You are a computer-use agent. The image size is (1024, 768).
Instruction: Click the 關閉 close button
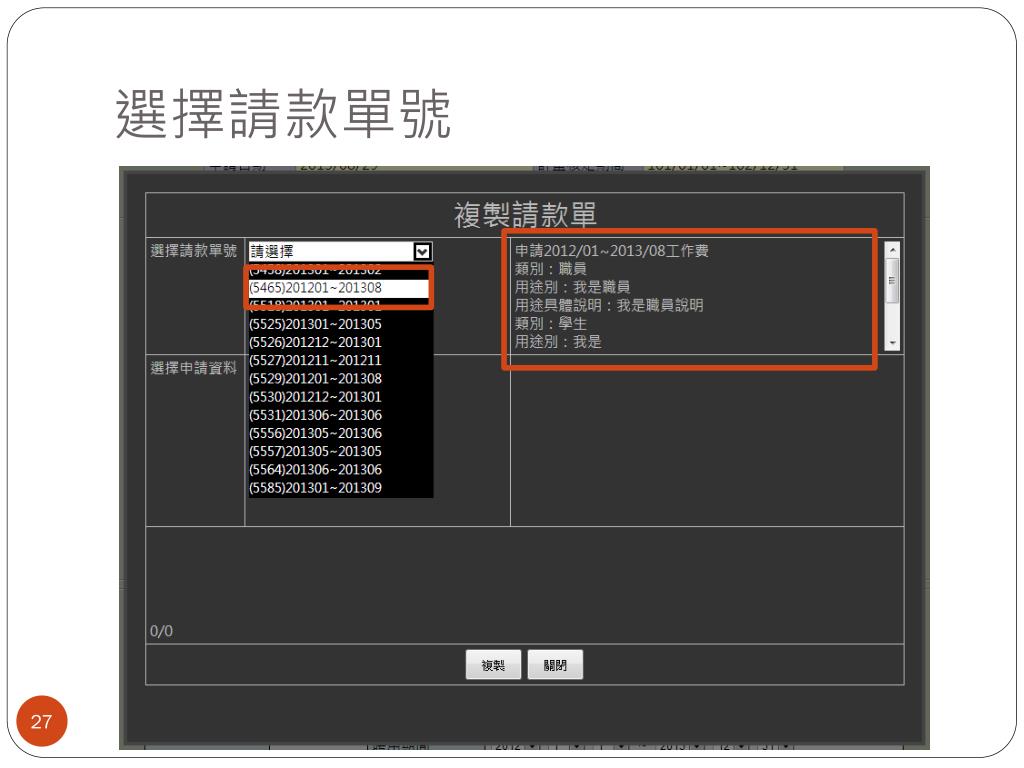[555, 665]
